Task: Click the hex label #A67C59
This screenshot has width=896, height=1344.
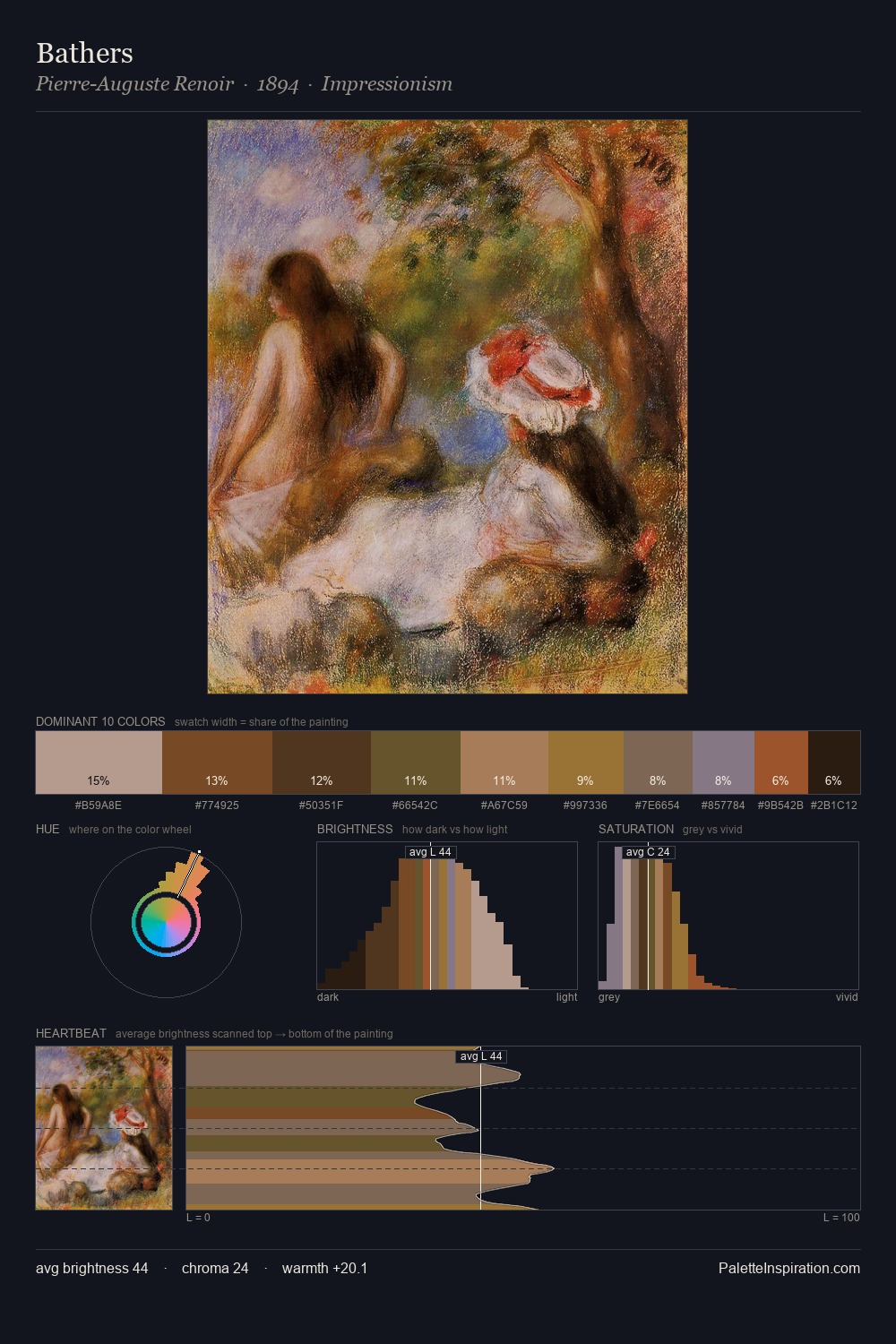Action: pos(504,806)
